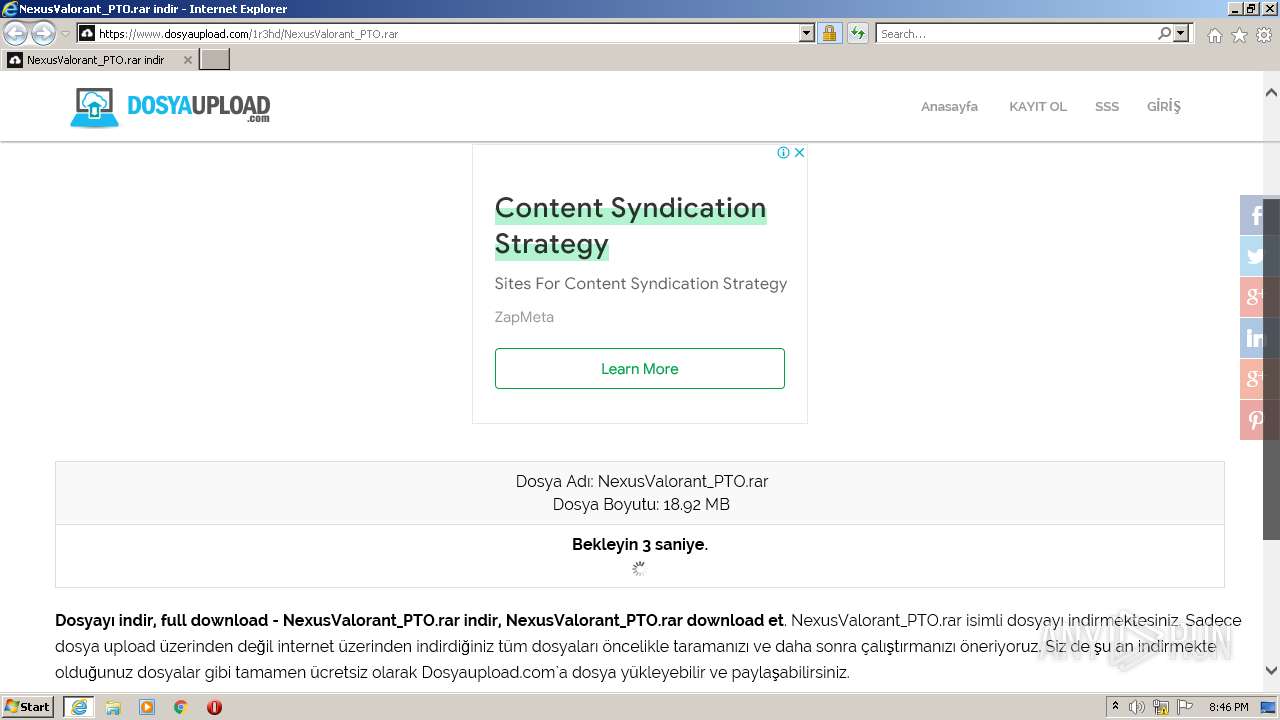Open the GİRİŞ menu link
This screenshot has height=720, width=1280.
click(1163, 106)
